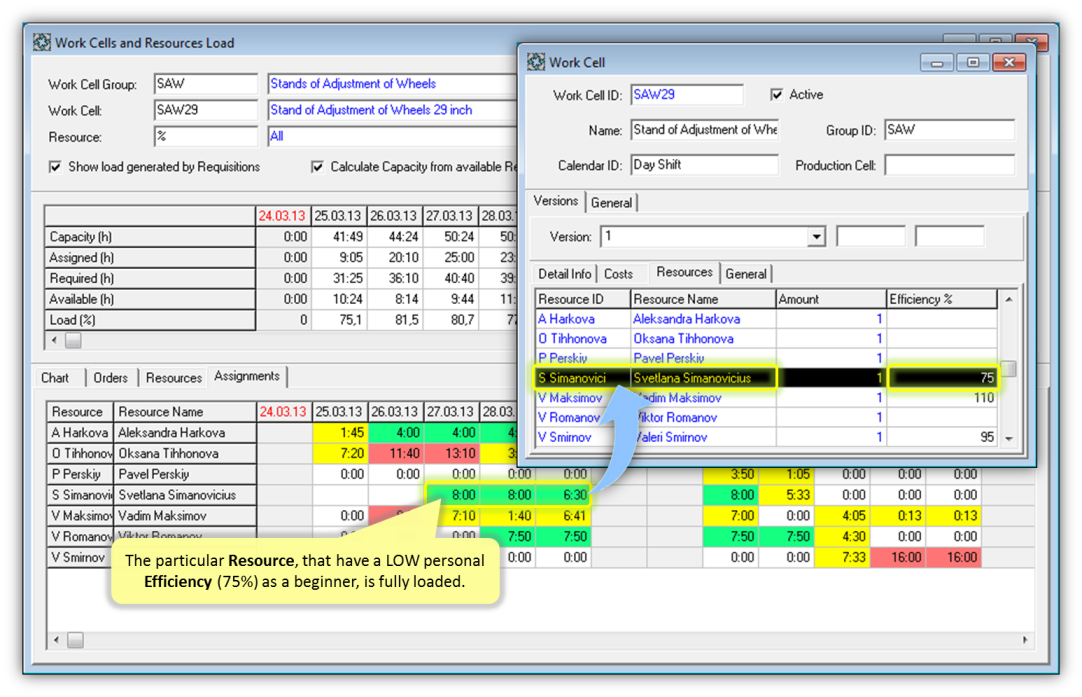Screen dimensions: 1082x697
Task: Click the capacity table left scroll arrow
Action: [55, 340]
